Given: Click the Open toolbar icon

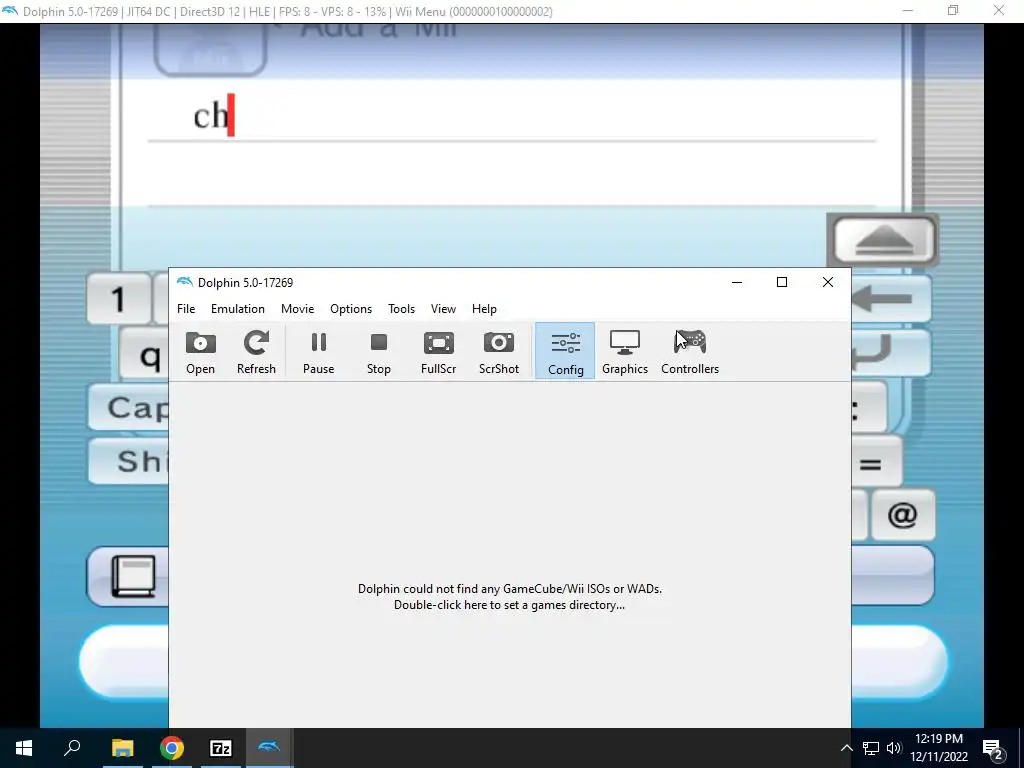Looking at the screenshot, I should [200, 351].
